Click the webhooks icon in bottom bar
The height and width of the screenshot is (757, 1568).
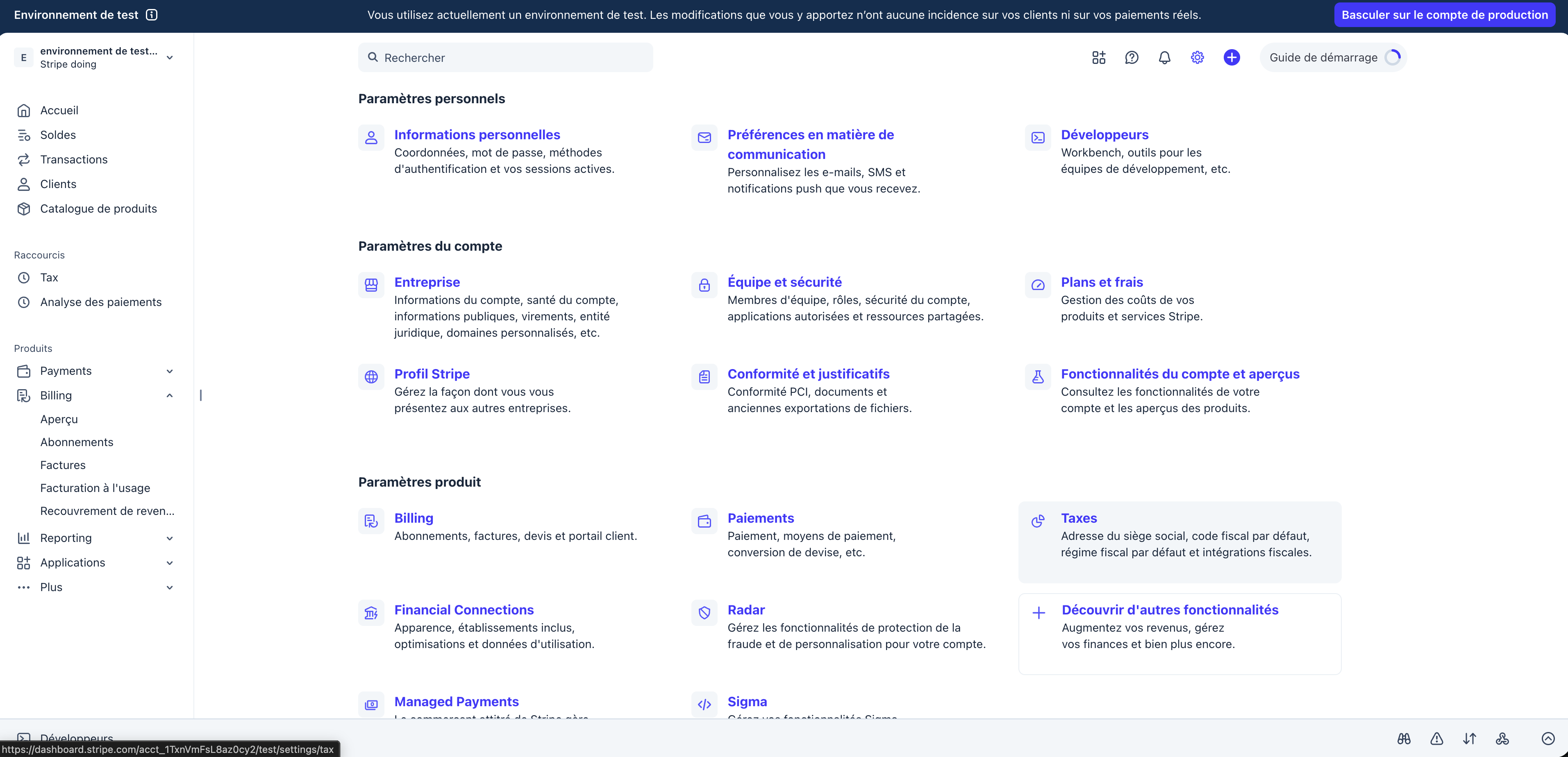pos(1502,738)
